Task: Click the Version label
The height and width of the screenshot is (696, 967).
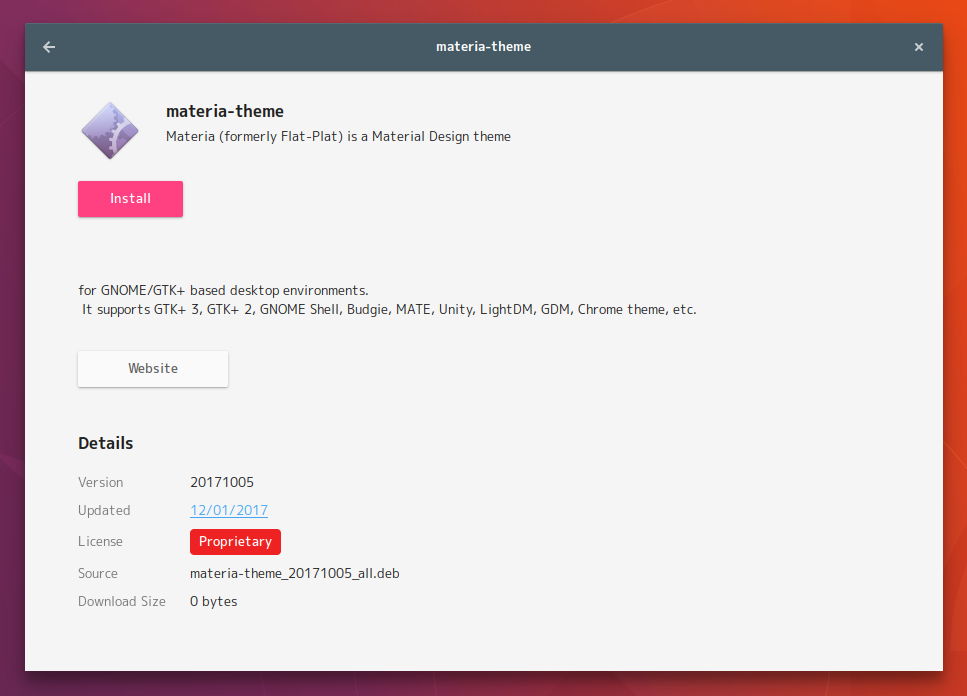Action: tap(101, 482)
